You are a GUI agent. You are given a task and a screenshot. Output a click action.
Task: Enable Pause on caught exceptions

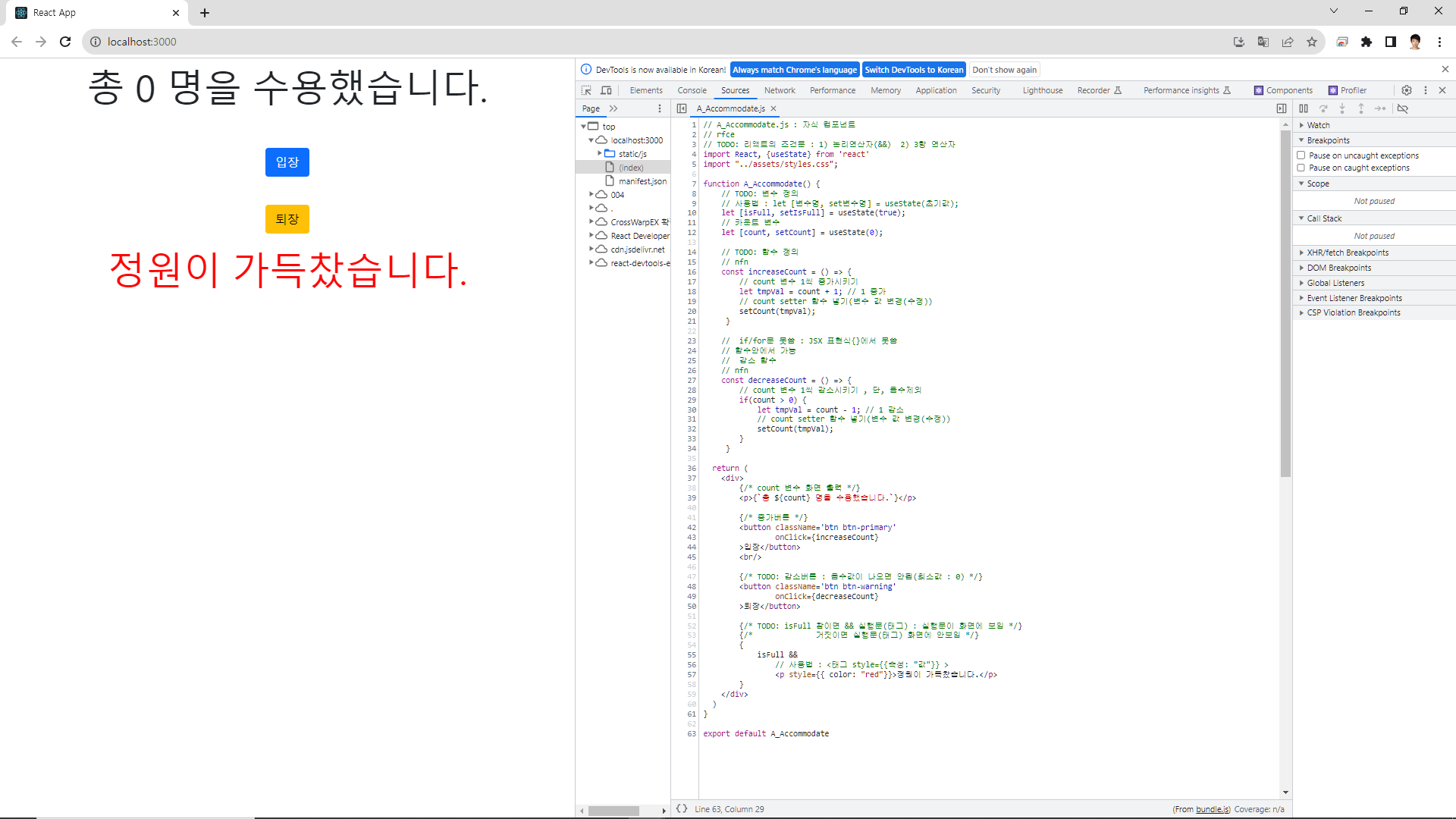click(x=1301, y=168)
